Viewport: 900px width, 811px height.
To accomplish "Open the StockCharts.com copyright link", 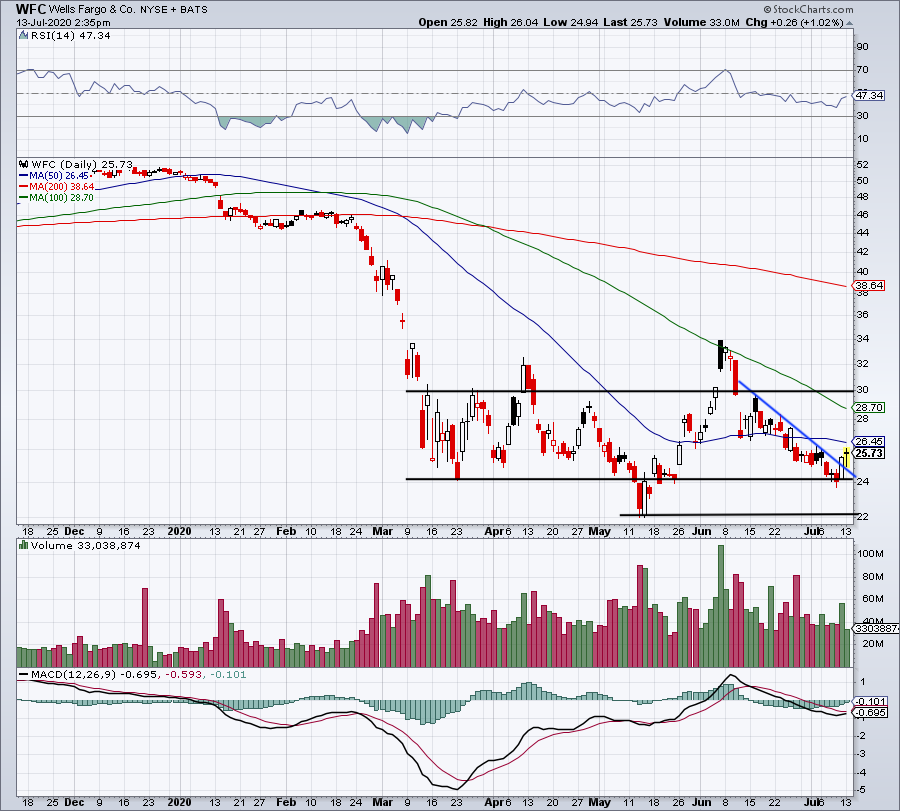I will [808, 9].
